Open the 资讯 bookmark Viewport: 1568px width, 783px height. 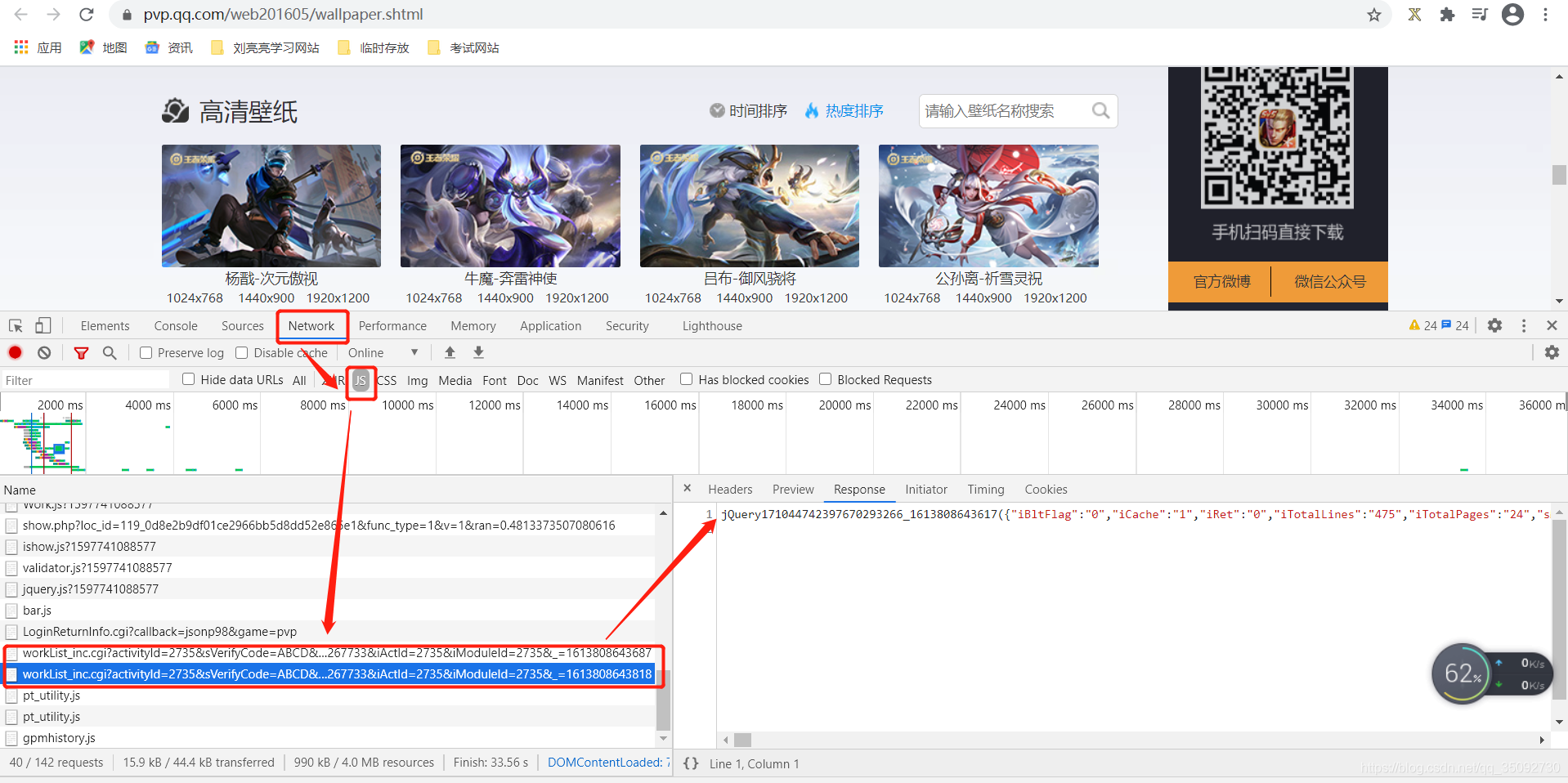tap(168, 47)
